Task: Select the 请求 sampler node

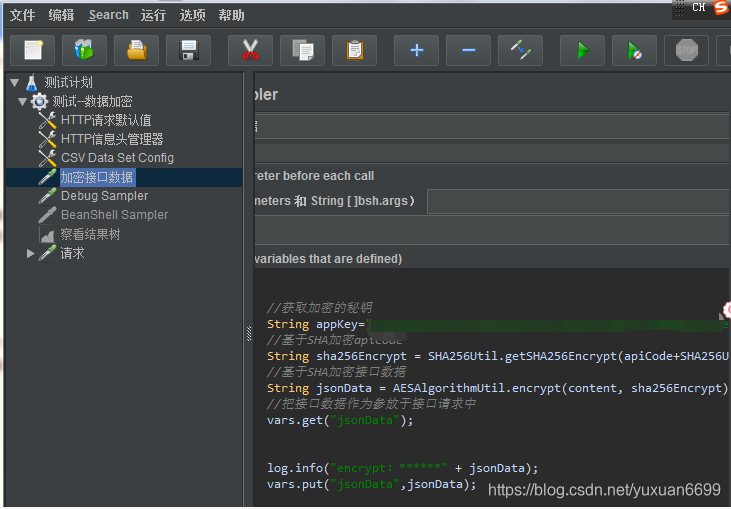Action: (72, 253)
